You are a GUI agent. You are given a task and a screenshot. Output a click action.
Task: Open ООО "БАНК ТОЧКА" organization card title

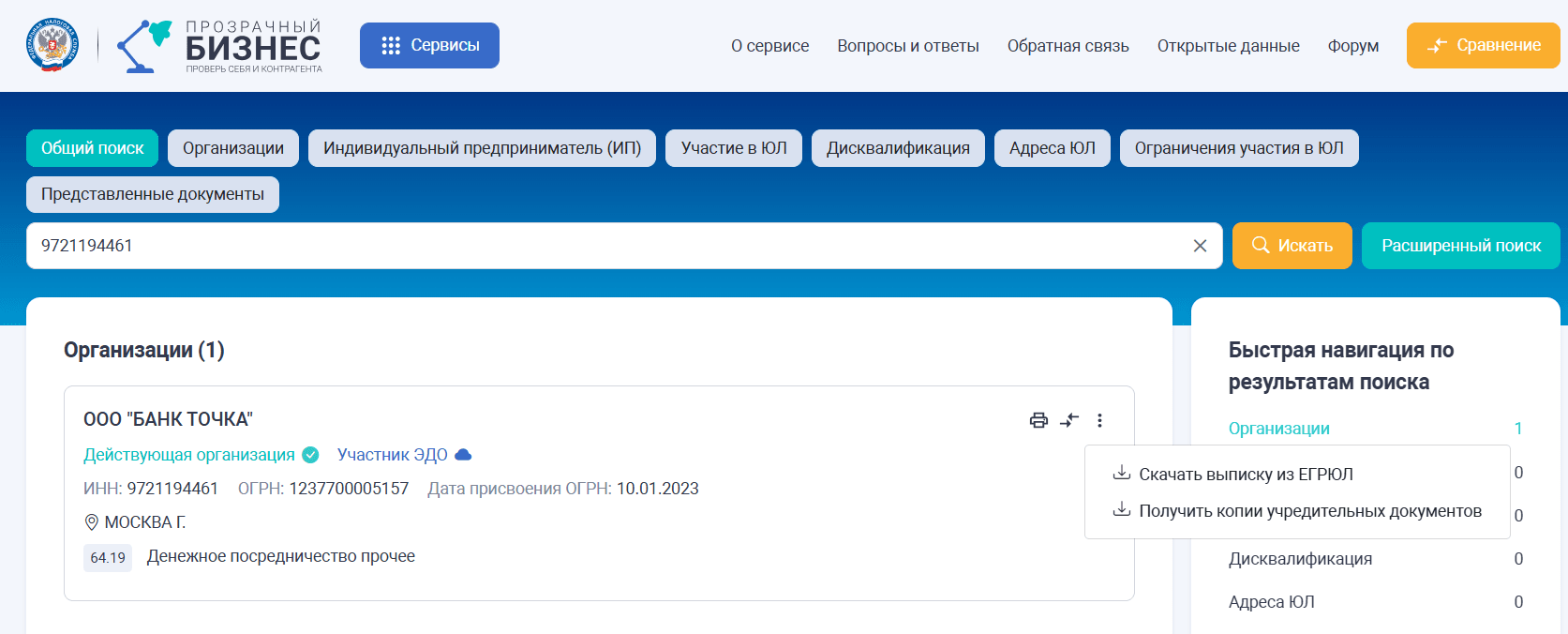pos(168,419)
